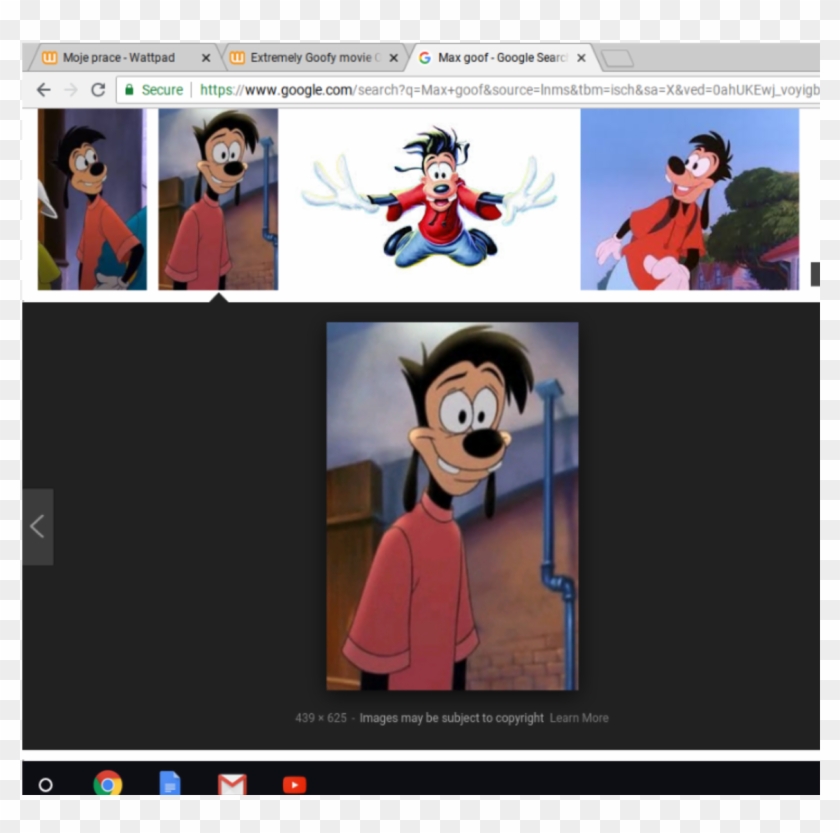Viewport: 840px width, 833px height.
Task: Select first Max thumbnail in orange shirt
Action: click(92, 199)
